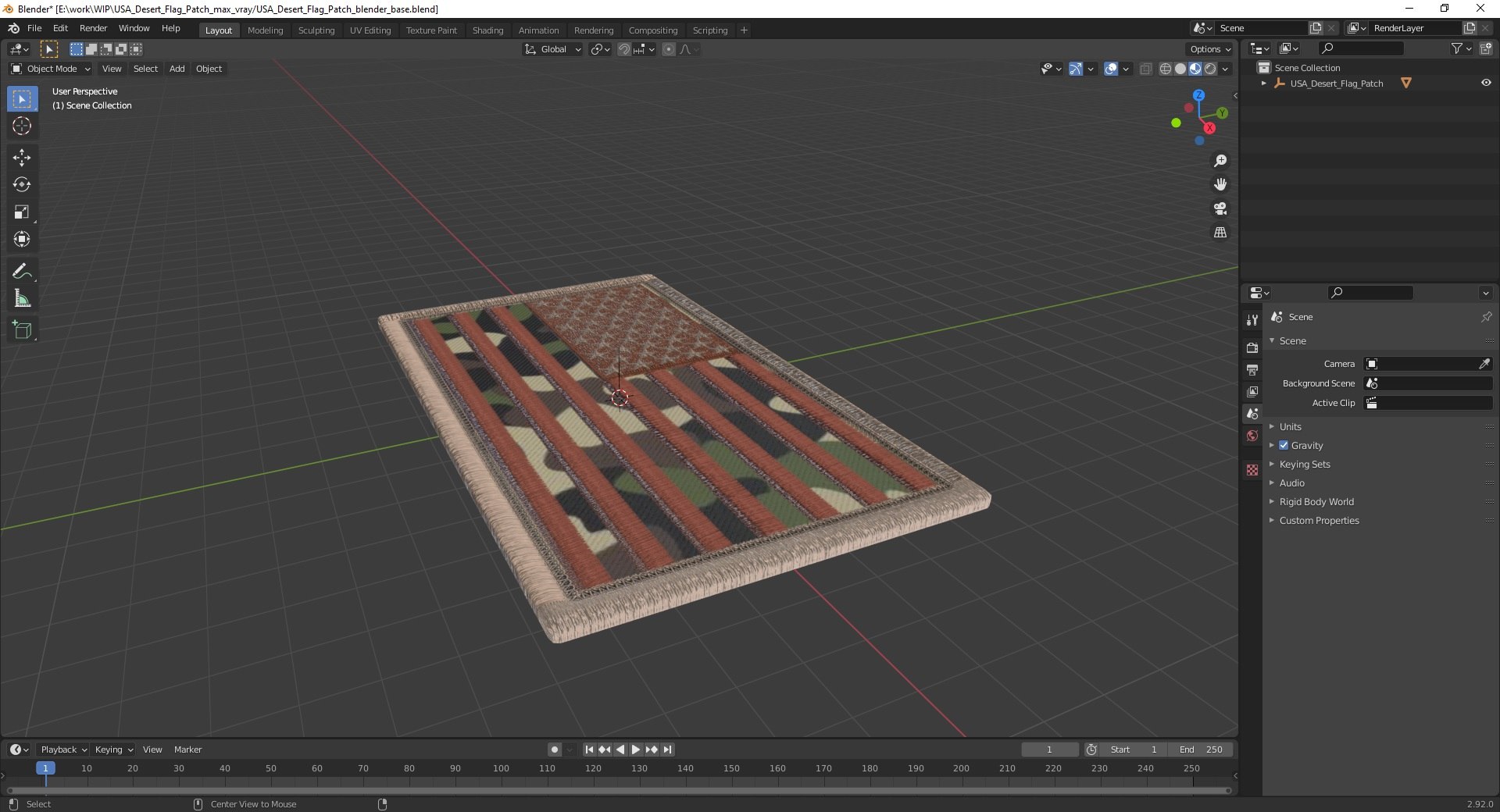Activate the Rotate tool
1500x812 pixels.
tap(22, 185)
